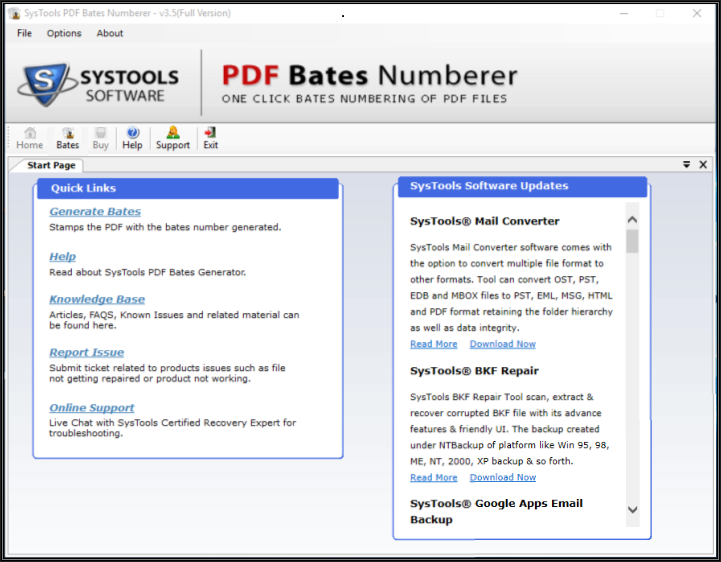Click the updates scrollbar down arrow
The width and height of the screenshot is (721, 562).
(632, 510)
